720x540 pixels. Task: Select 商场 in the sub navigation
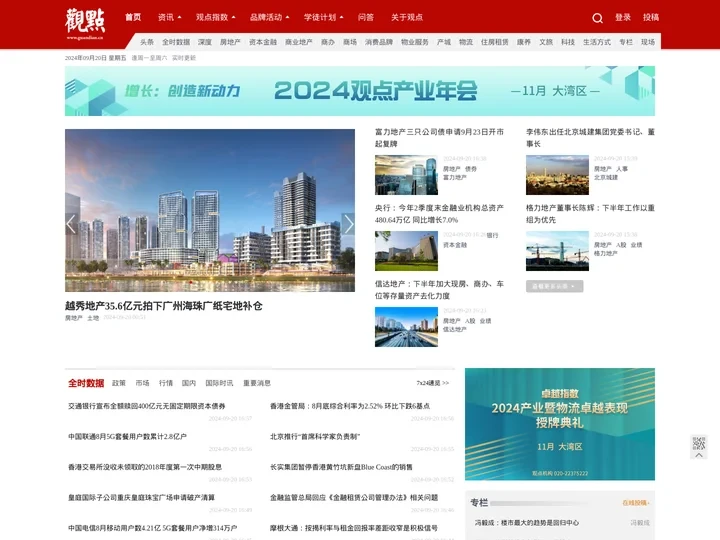tap(350, 42)
